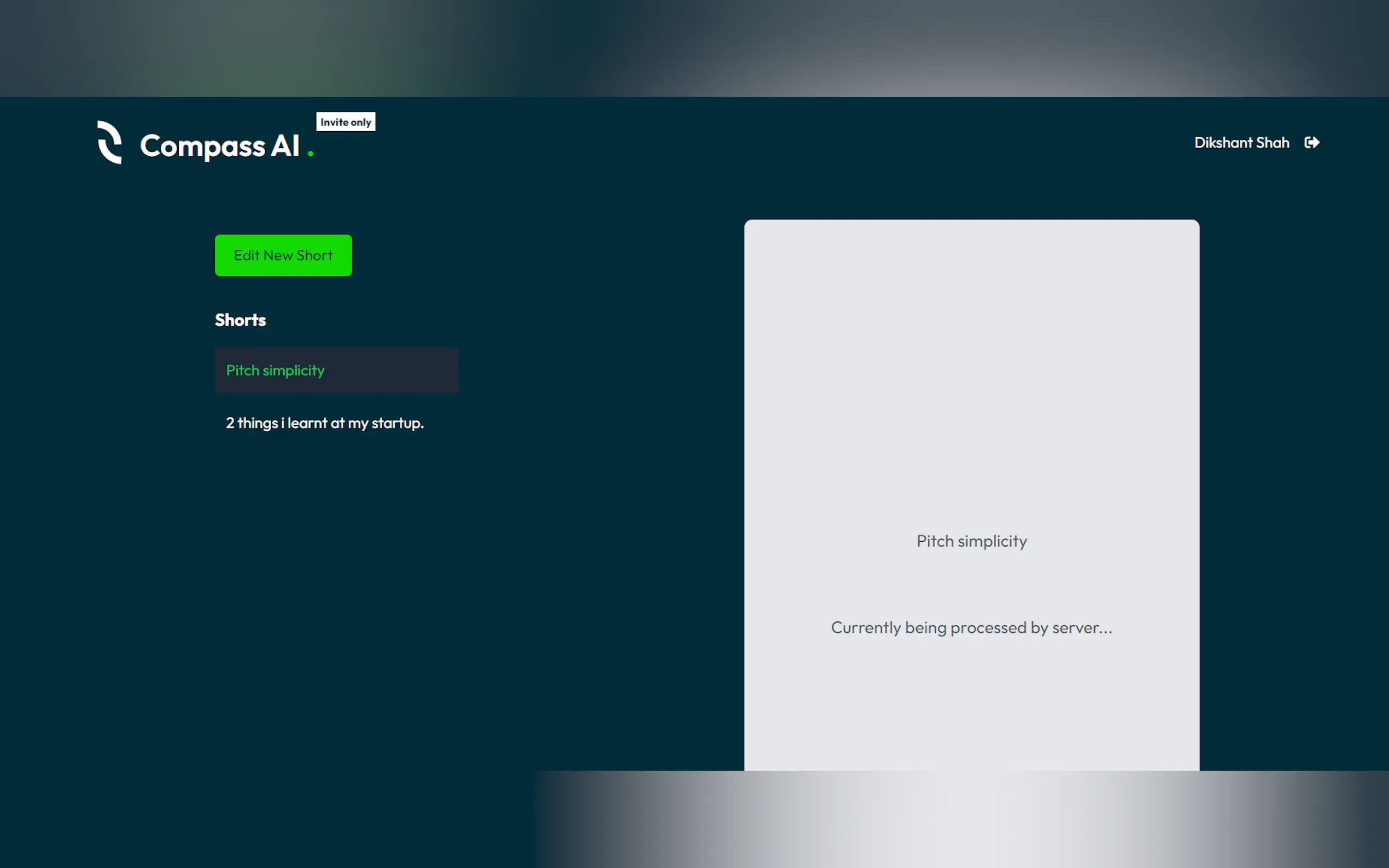Click the Compass AI logo icon

pos(109,142)
